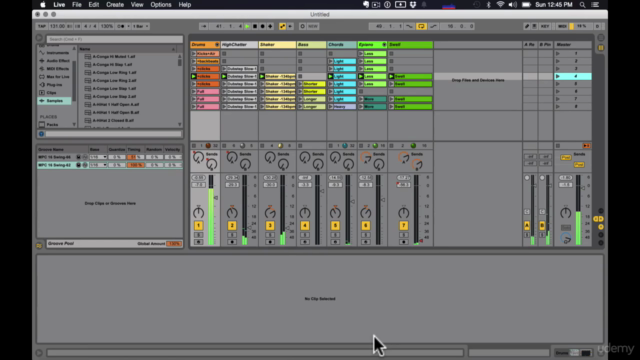640x360 pixels.
Task: Click the Session Record circle button
Action: [302, 26]
